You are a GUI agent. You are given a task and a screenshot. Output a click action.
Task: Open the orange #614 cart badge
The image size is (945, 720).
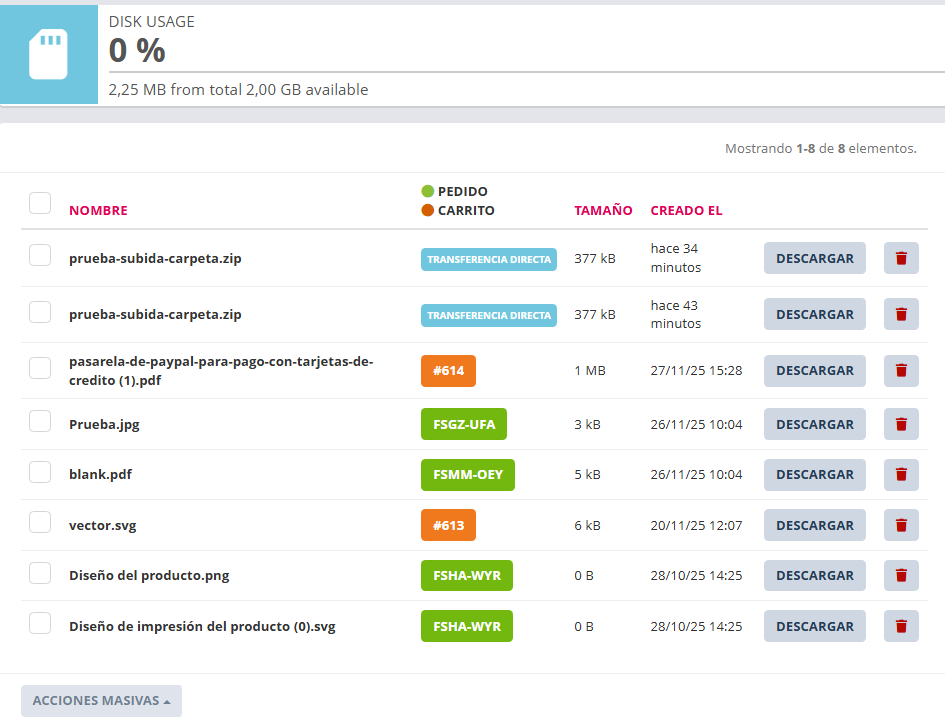coord(448,371)
